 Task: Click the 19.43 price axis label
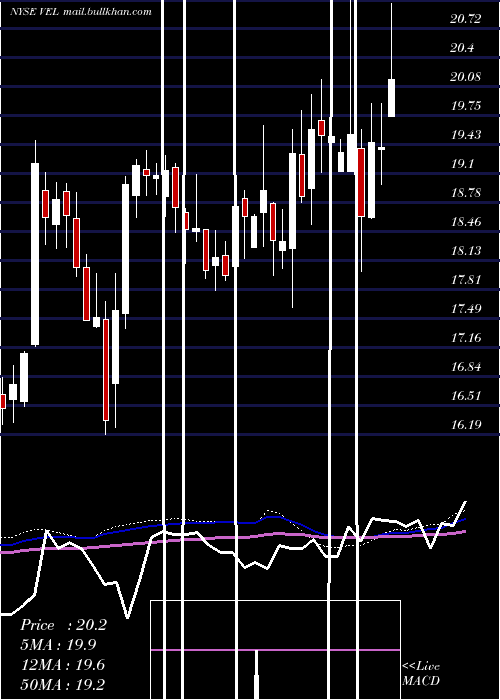(x=466, y=135)
